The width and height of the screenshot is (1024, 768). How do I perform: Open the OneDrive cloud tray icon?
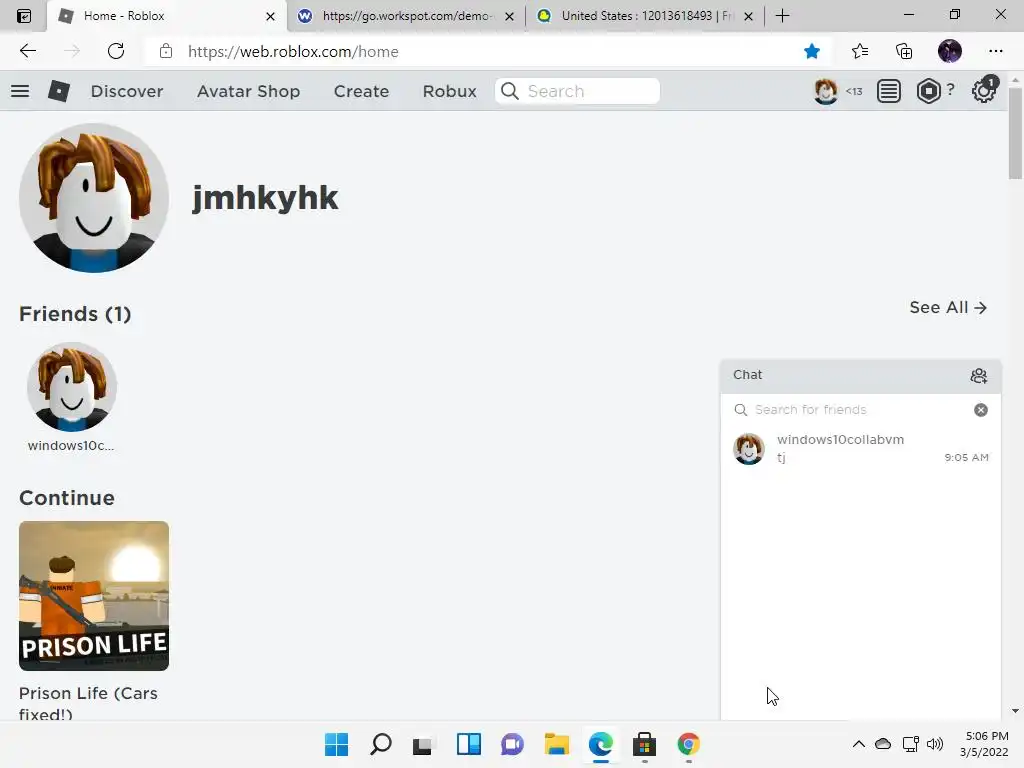tap(883, 744)
